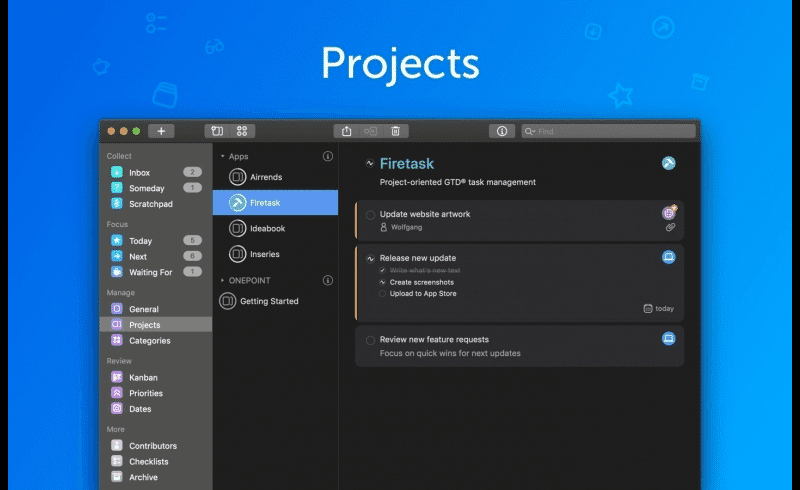
Task: Click the Inbox count badge
Action: point(192,172)
